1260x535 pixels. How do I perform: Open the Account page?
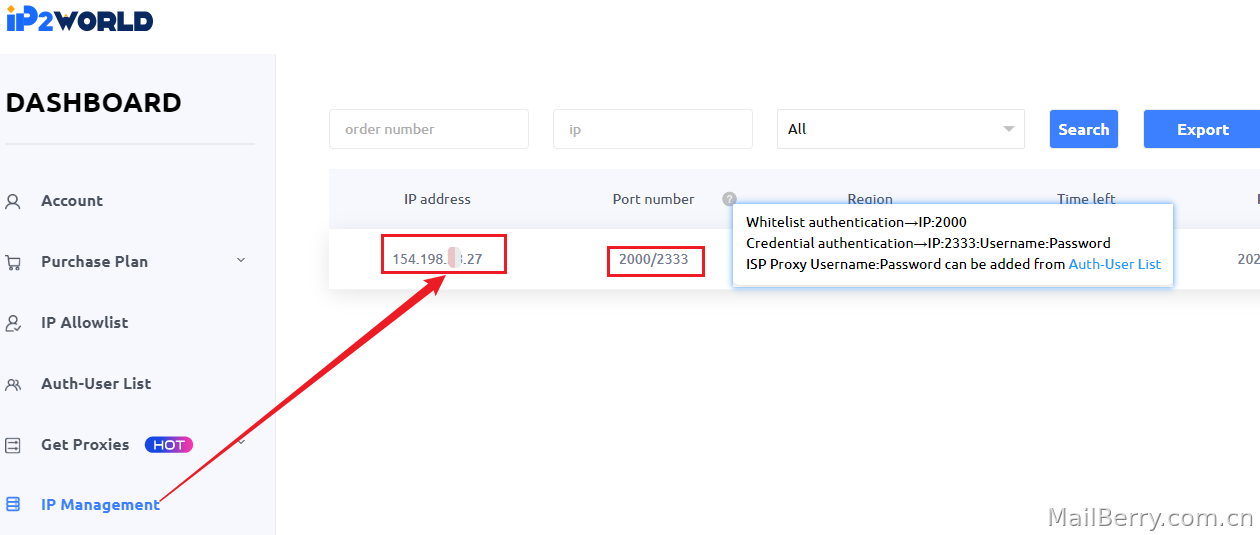(x=71, y=200)
